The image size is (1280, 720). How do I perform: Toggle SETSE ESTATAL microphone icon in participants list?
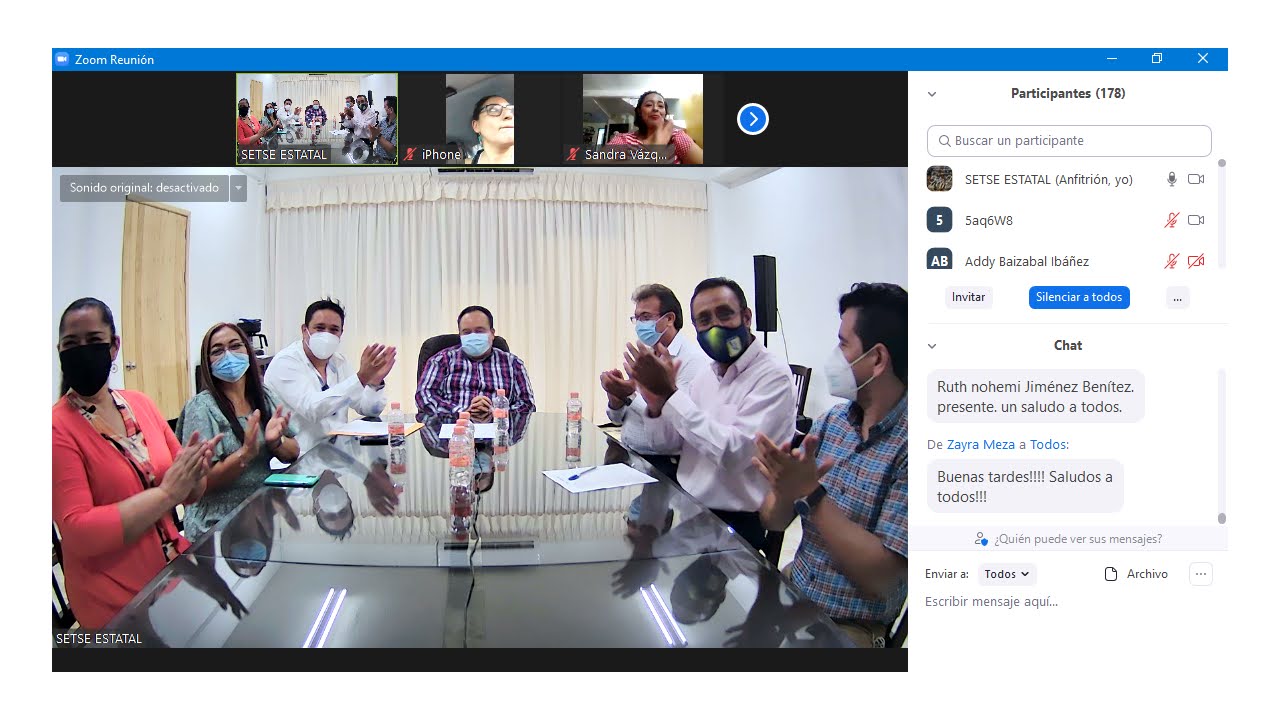point(1172,179)
